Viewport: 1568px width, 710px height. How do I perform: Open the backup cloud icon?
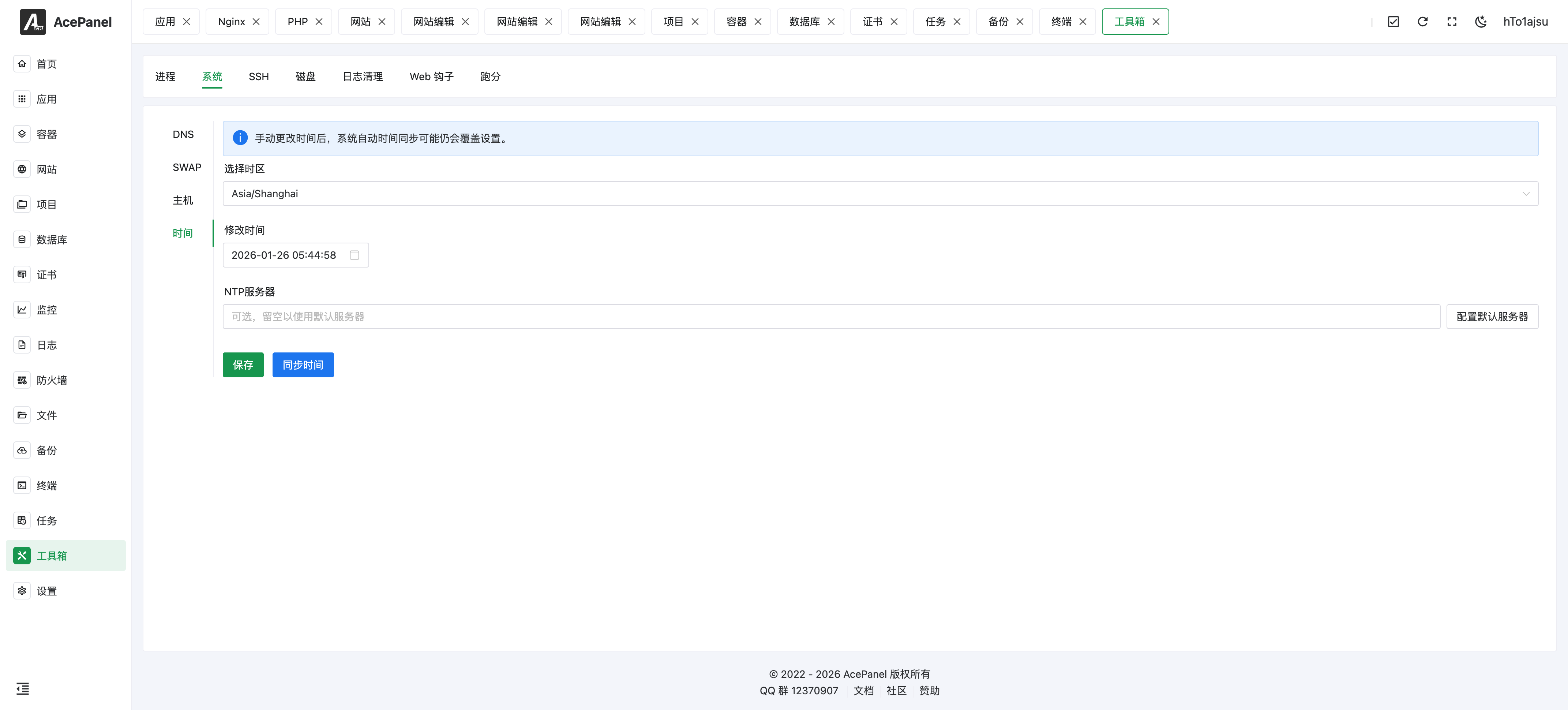[x=22, y=451]
